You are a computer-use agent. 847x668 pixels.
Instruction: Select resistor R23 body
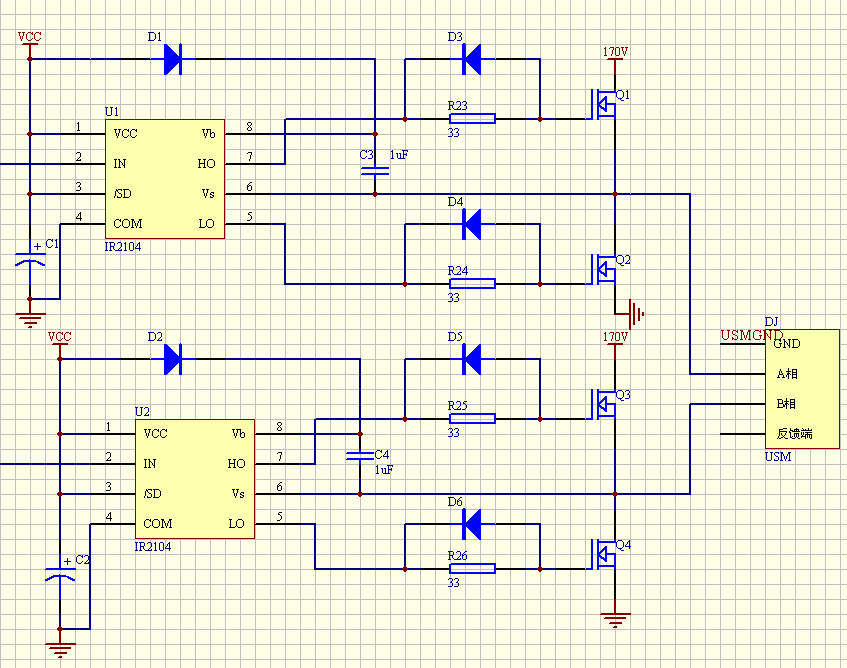(471, 119)
